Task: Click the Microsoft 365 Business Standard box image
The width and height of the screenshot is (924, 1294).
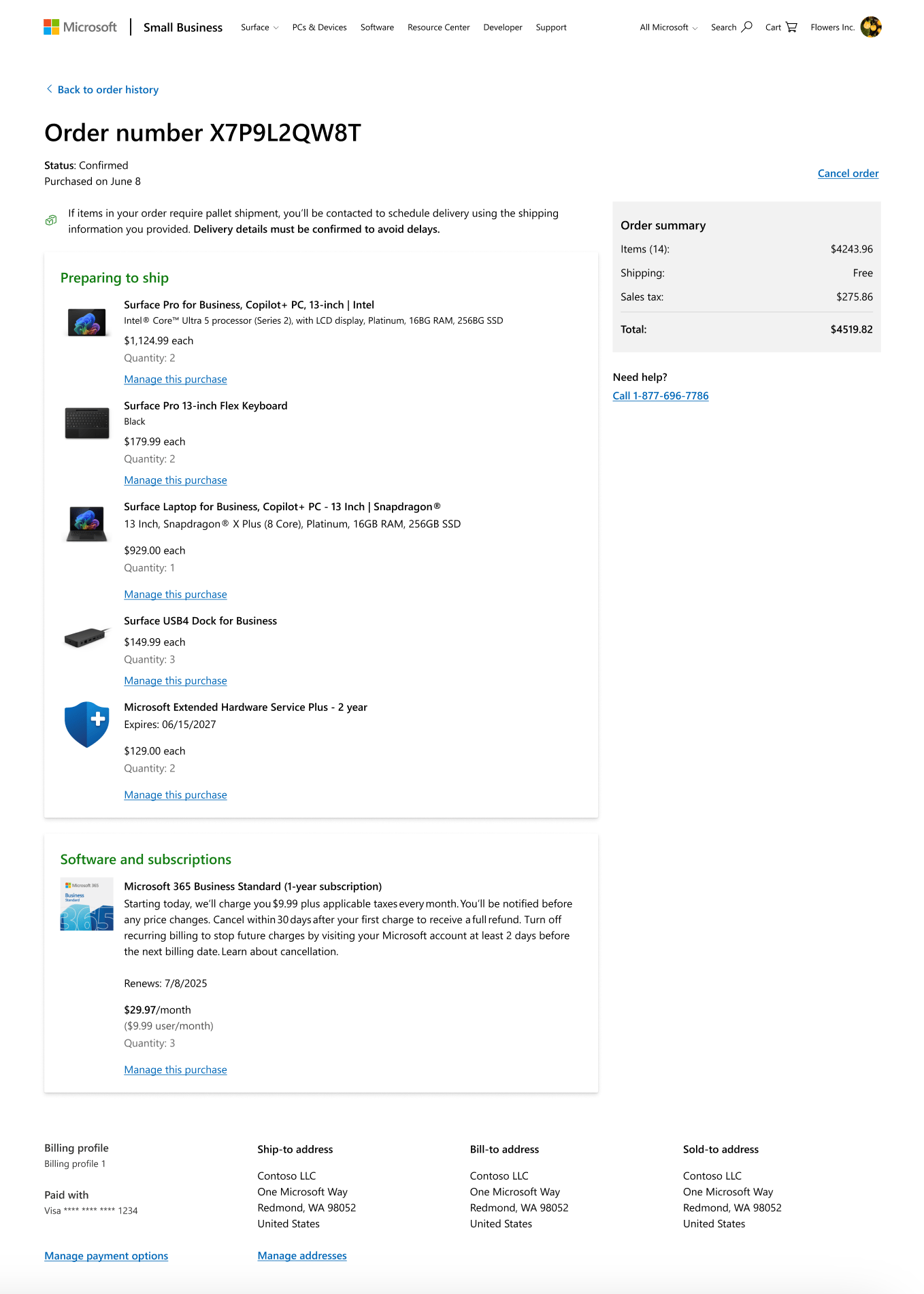Action: tap(87, 905)
